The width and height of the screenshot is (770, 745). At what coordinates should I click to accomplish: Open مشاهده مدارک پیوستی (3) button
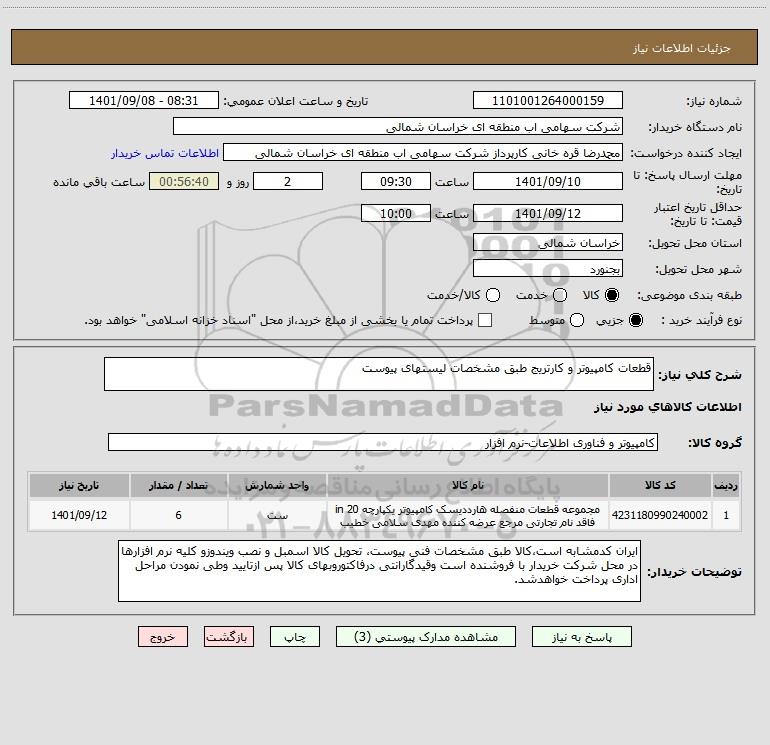[x=426, y=637]
